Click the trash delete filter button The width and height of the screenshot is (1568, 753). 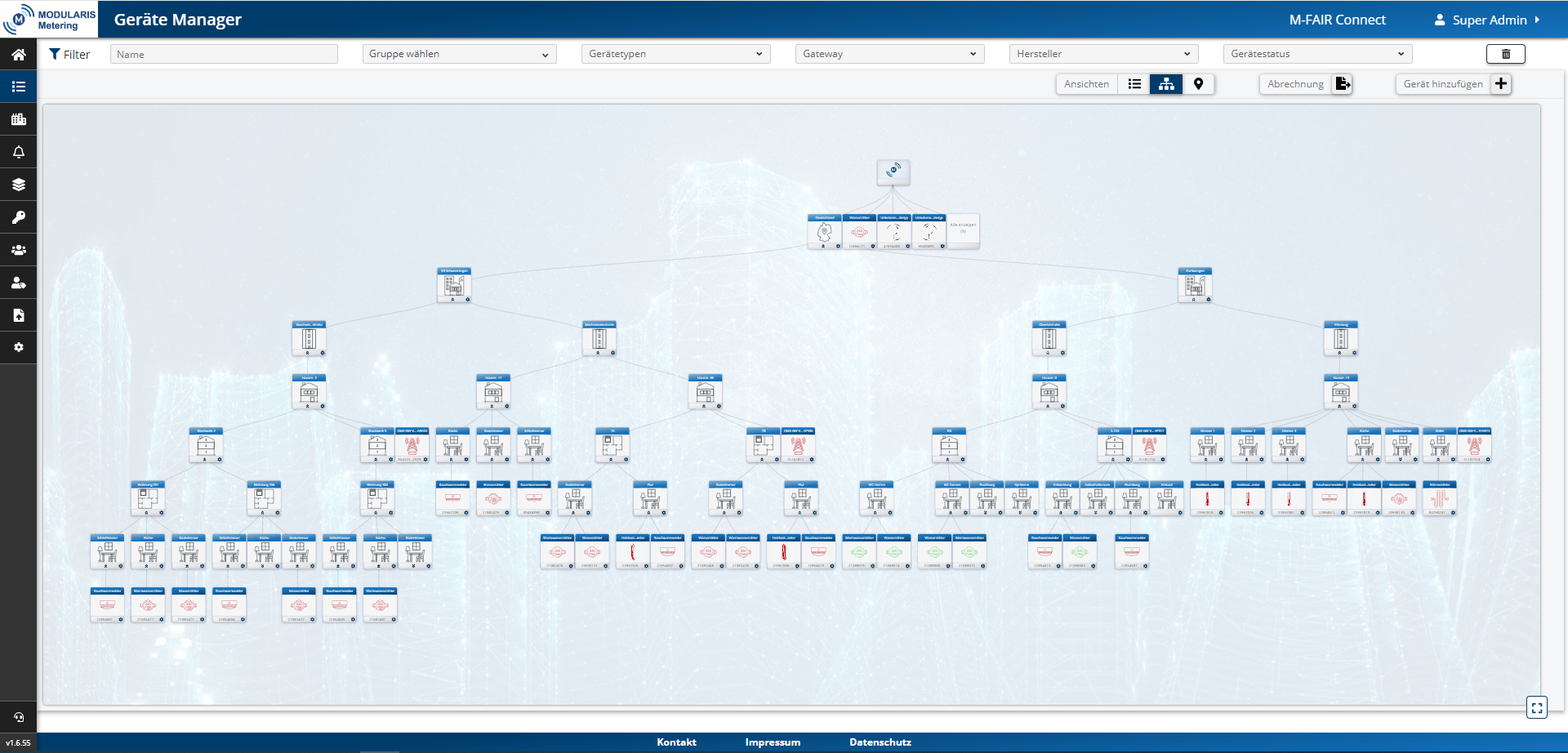click(1505, 54)
